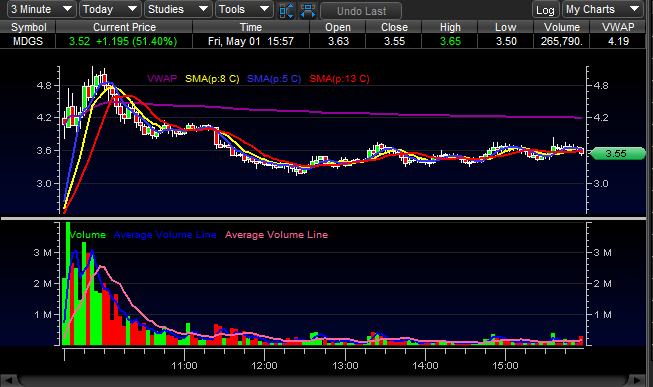Click the 265,790 volume value
Viewport: 653px width, 387px height.
pyautogui.click(x=561, y=41)
